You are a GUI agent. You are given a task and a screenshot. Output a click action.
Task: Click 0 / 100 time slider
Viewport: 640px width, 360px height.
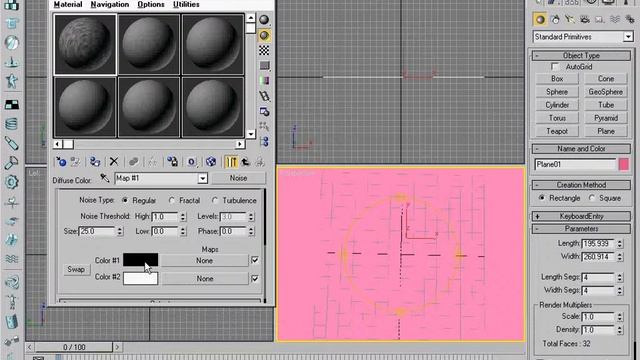tap(74, 347)
